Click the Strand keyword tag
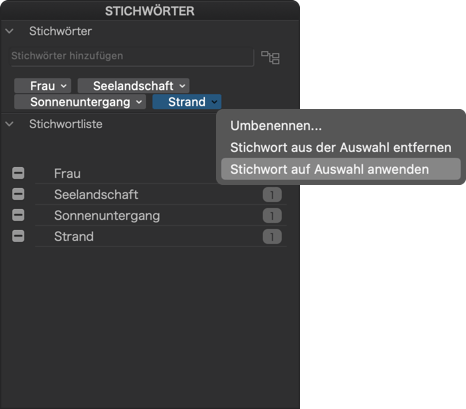This screenshot has height=409, width=466. tap(187, 102)
